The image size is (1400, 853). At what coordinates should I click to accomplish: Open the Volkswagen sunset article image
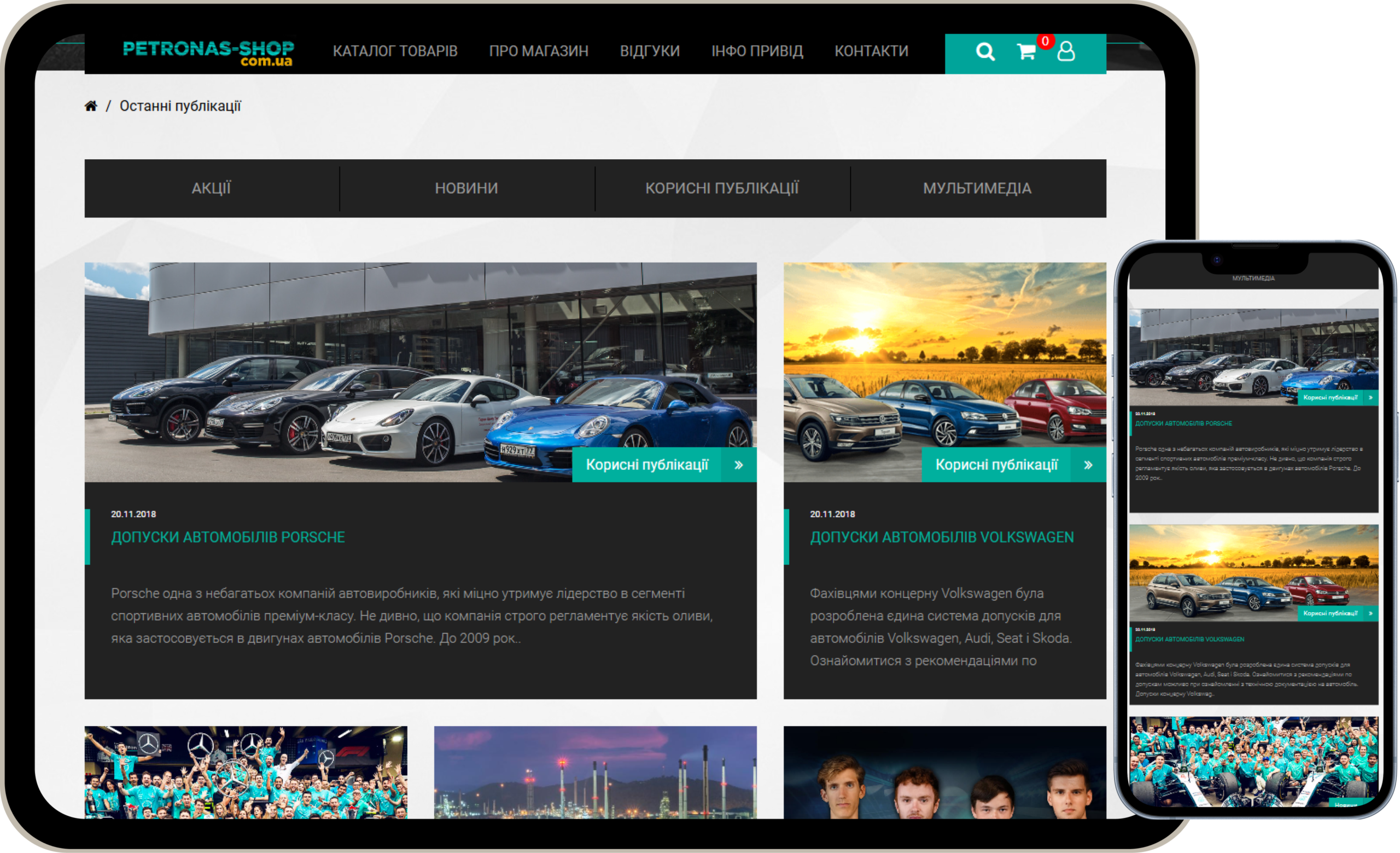[945, 372]
